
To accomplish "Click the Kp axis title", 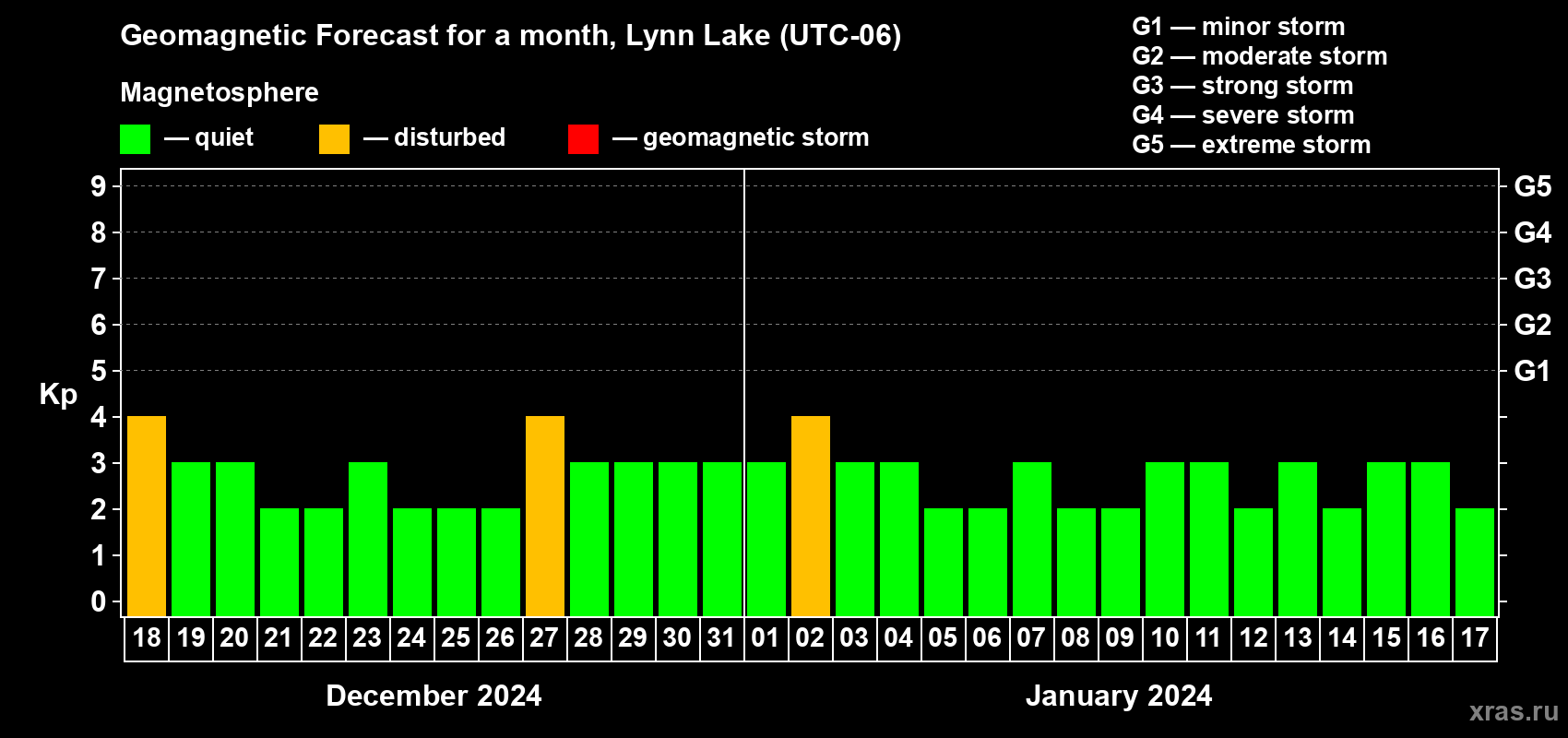I will pyautogui.click(x=58, y=395).
